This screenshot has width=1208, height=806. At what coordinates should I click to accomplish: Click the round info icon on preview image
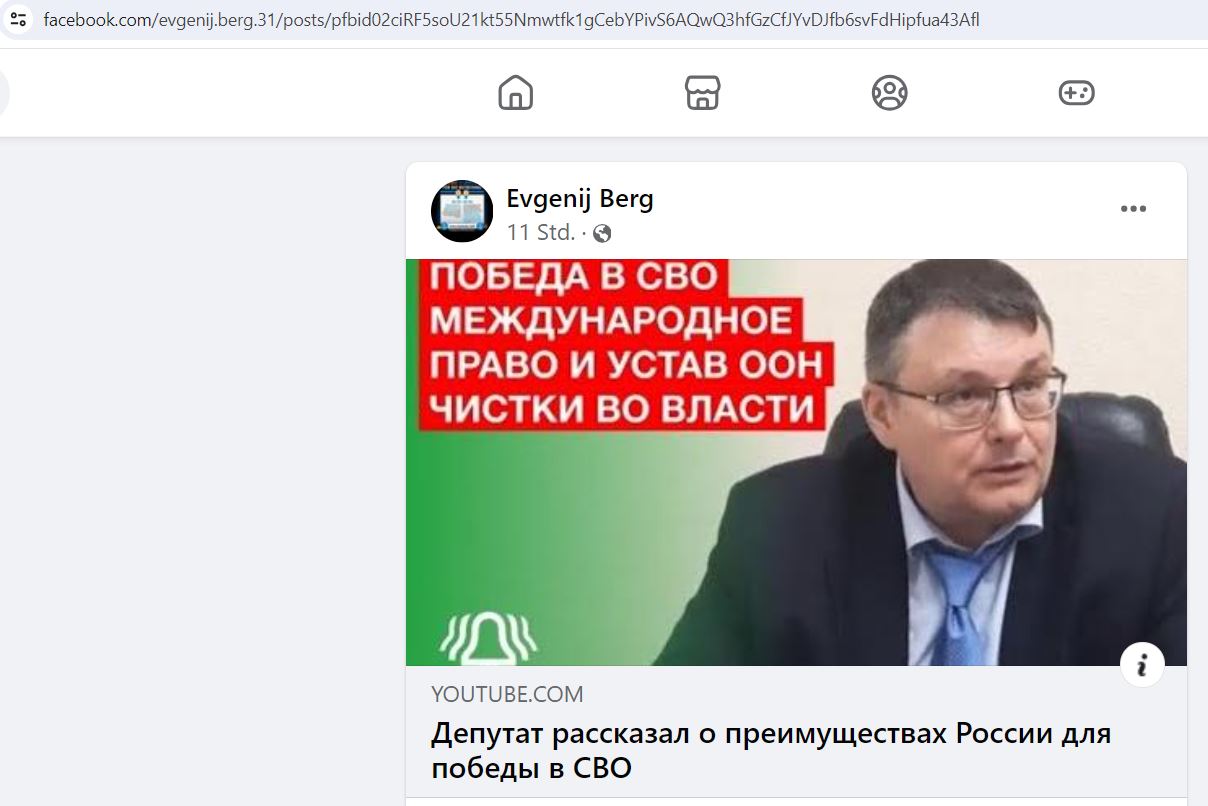point(1142,664)
